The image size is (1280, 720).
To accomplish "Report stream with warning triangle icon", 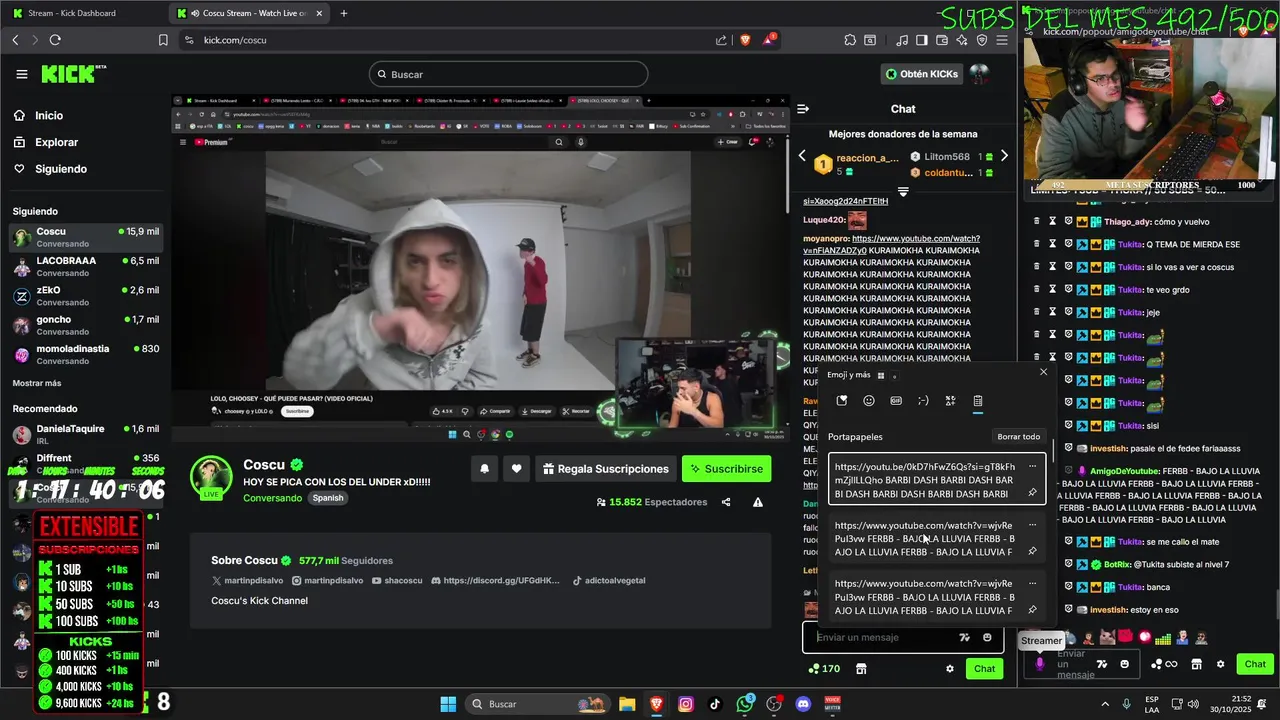I will (758, 502).
